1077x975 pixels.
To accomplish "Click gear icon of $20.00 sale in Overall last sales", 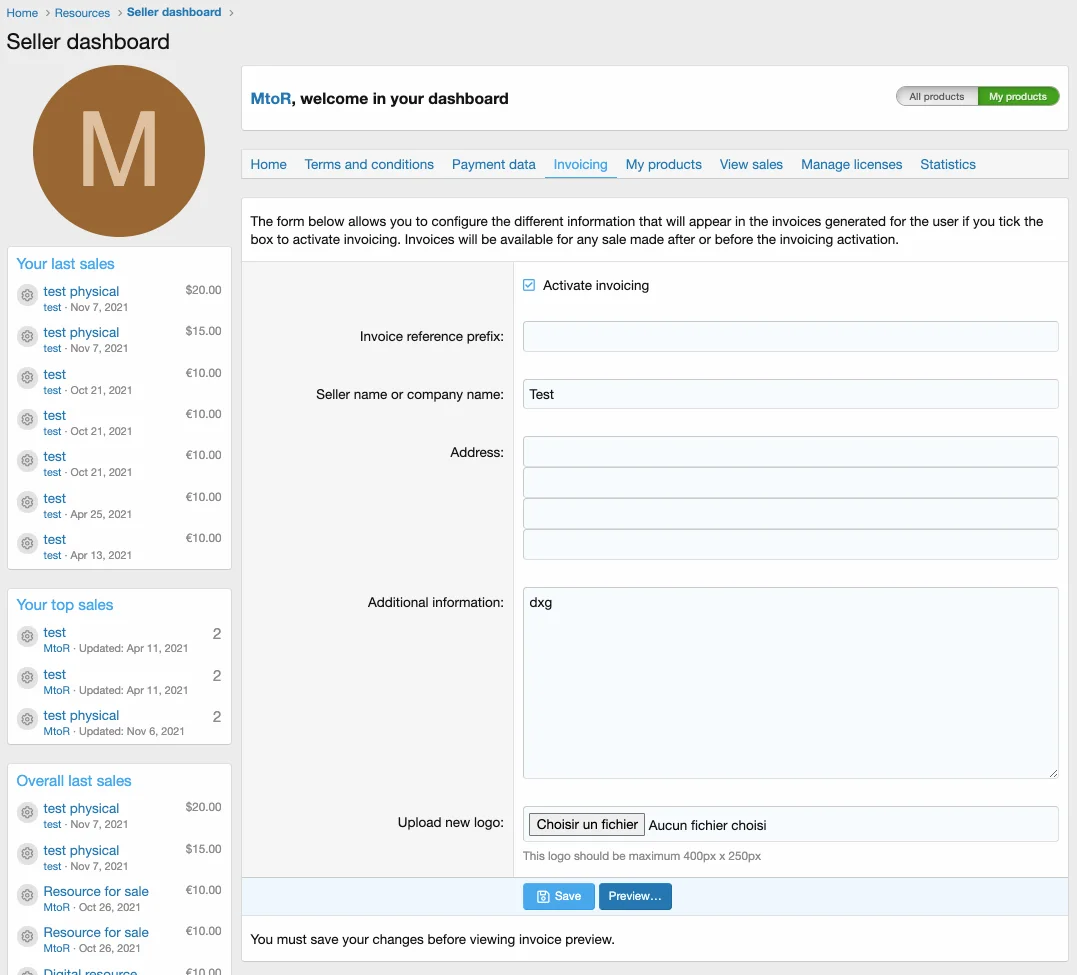I will click(27, 812).
